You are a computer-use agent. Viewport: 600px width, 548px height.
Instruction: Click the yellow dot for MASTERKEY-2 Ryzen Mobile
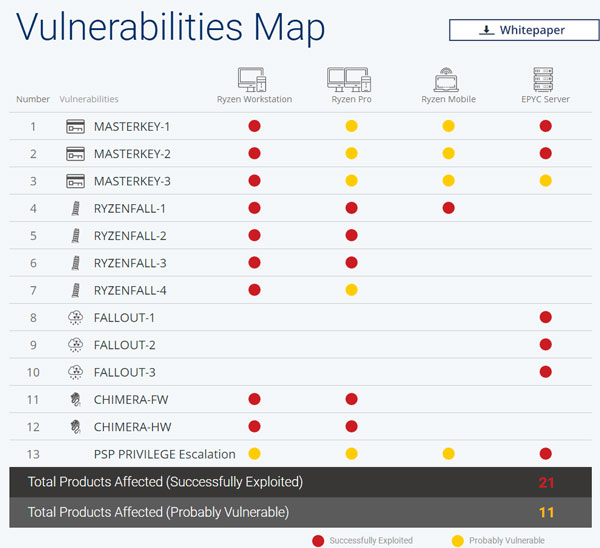pyautogui.click(x=448, y=153)
